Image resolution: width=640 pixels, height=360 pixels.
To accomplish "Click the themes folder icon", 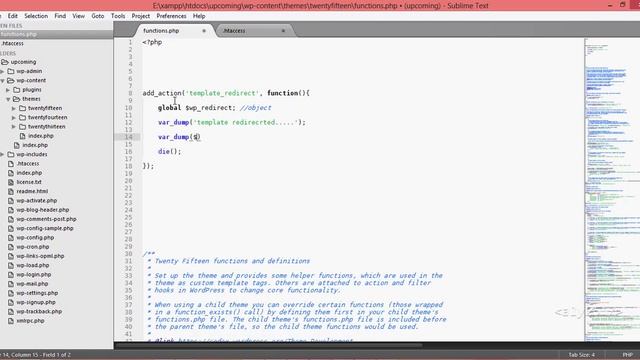I will coord(16,99).
